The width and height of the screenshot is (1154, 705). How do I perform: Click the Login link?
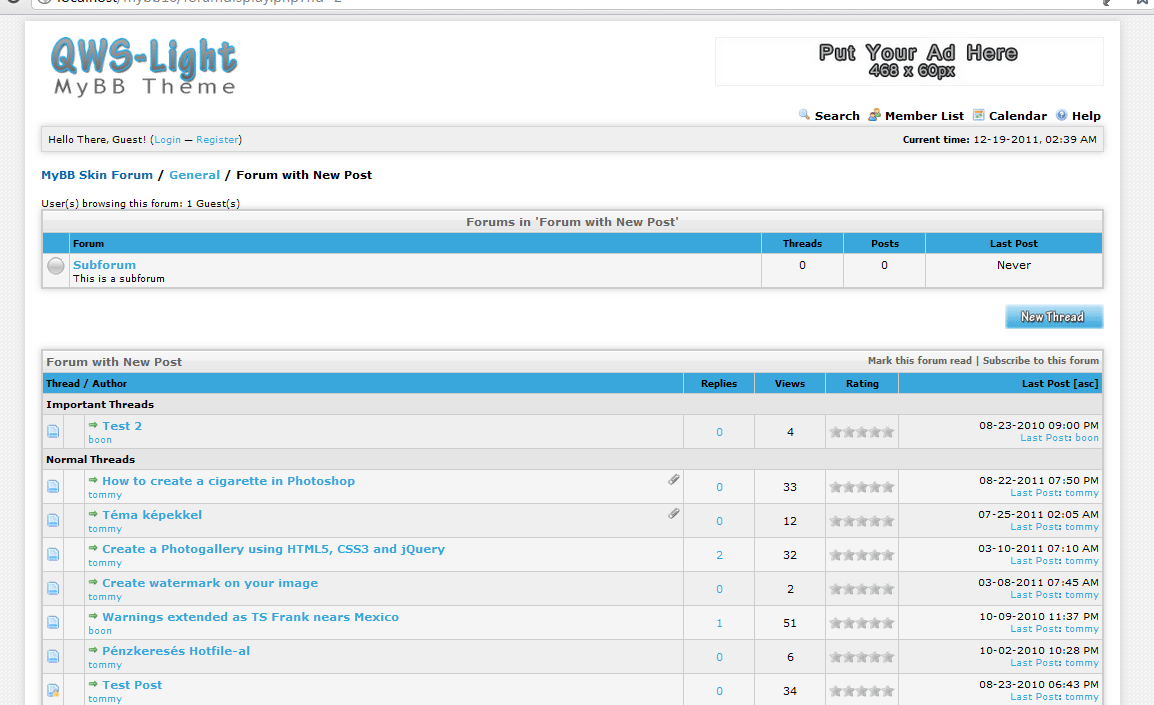pos(168,140)
